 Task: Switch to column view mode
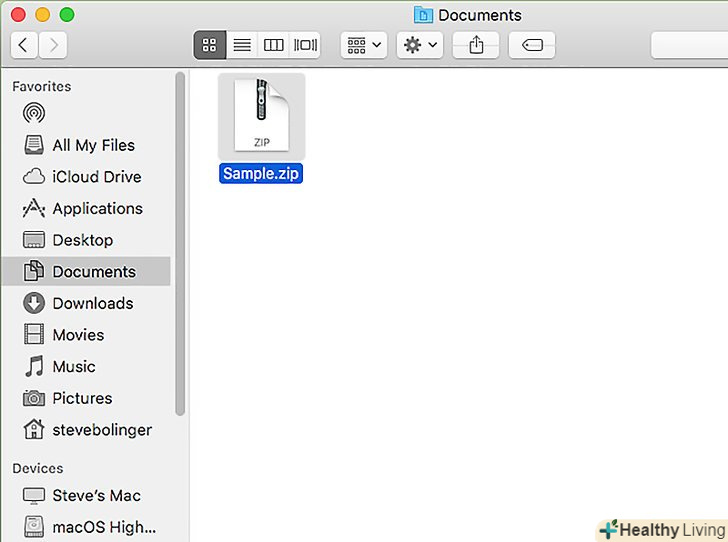(273, 45)
